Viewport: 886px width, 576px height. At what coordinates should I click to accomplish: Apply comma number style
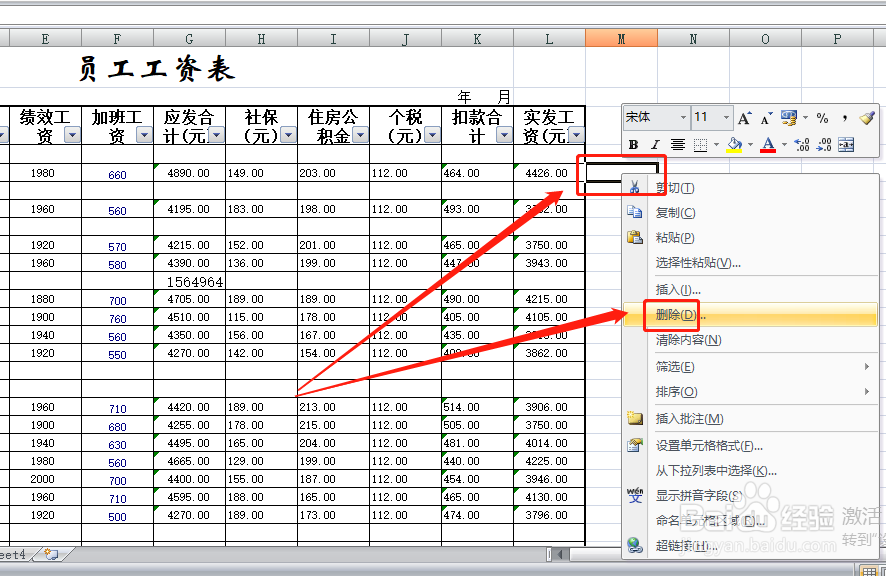coord(843,117)
